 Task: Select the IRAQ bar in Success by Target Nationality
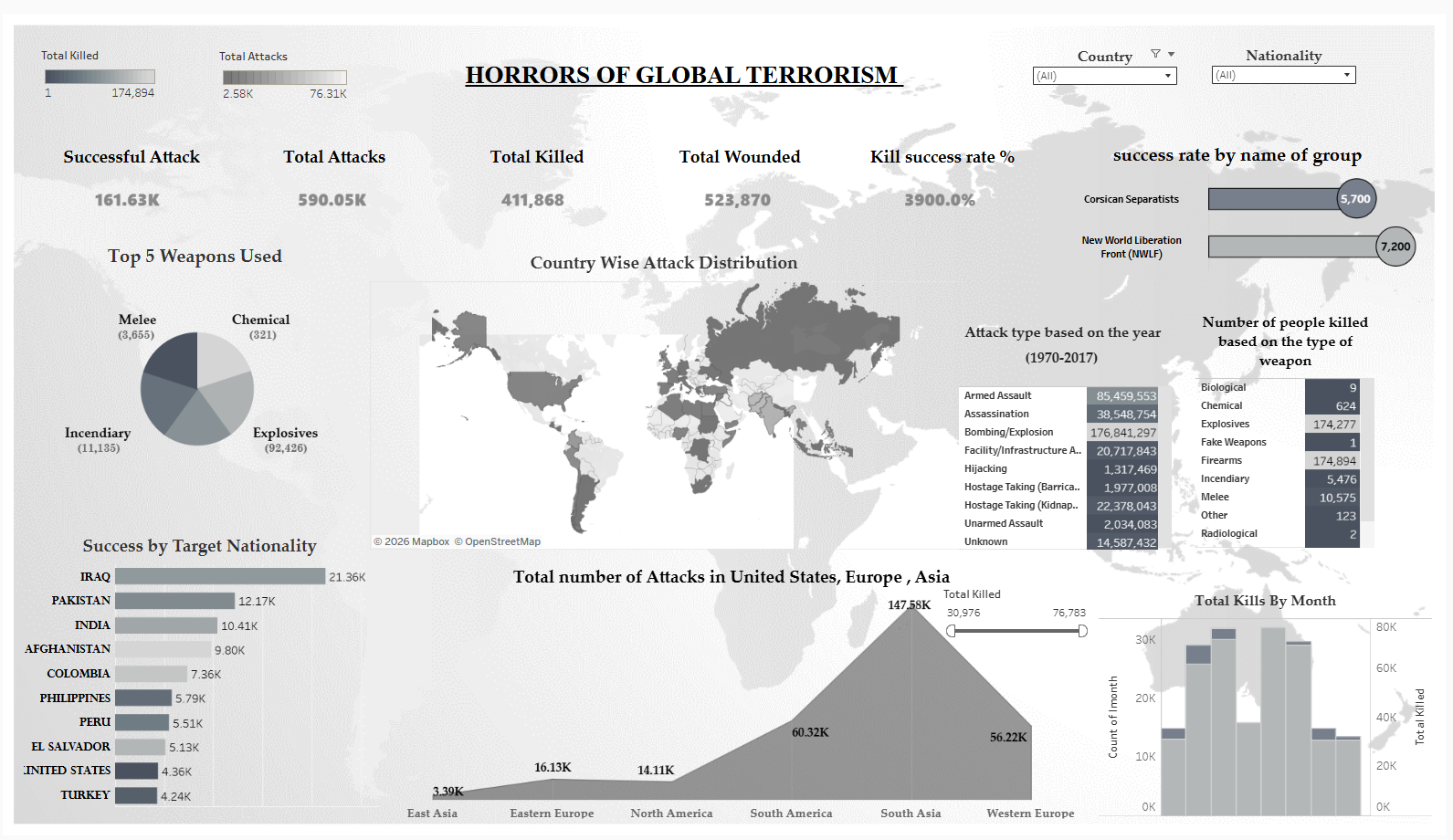[220, 576]
